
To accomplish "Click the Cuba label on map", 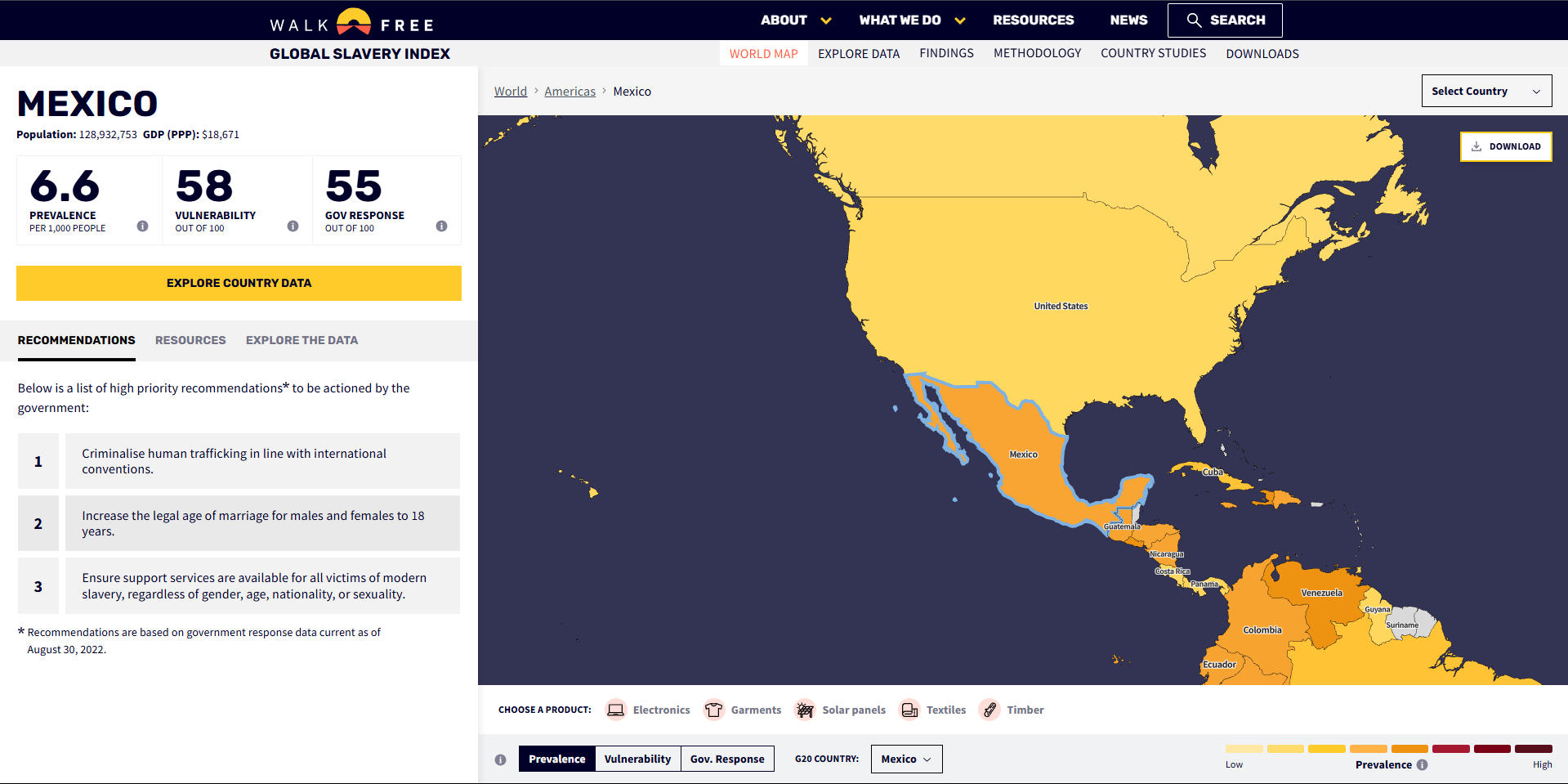I will click(x=1213, y=472).
